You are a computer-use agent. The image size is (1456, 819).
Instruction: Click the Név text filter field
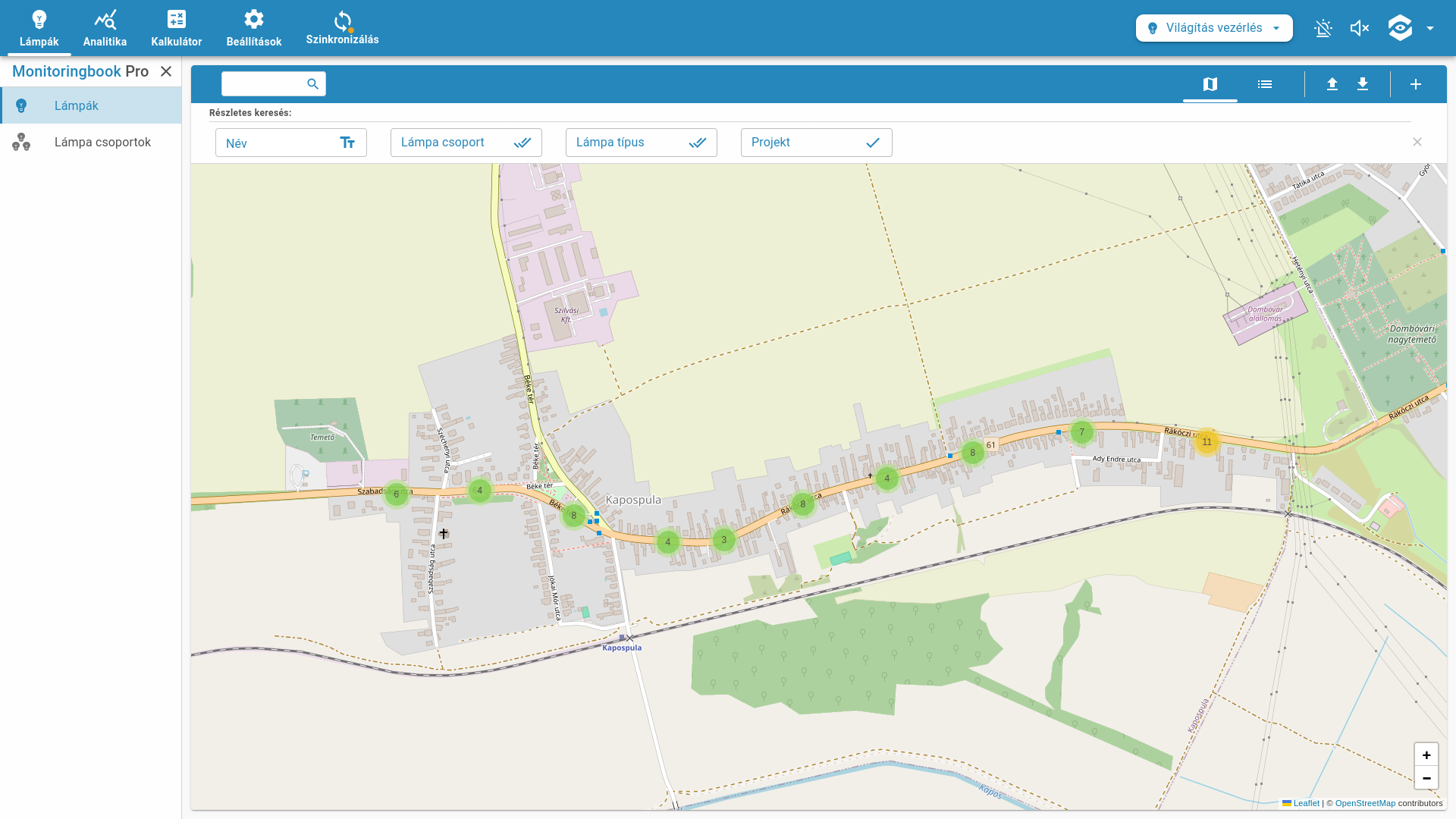coord(291,143)
